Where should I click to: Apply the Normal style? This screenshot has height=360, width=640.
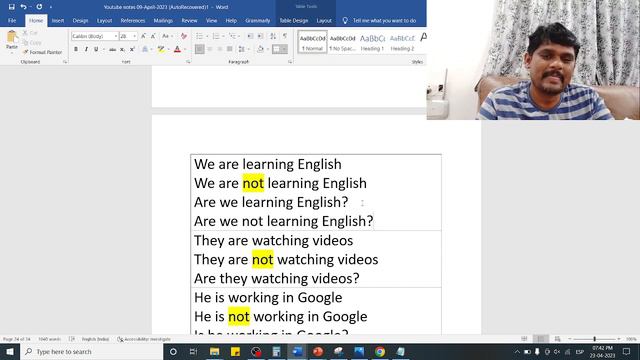[313, 42]
